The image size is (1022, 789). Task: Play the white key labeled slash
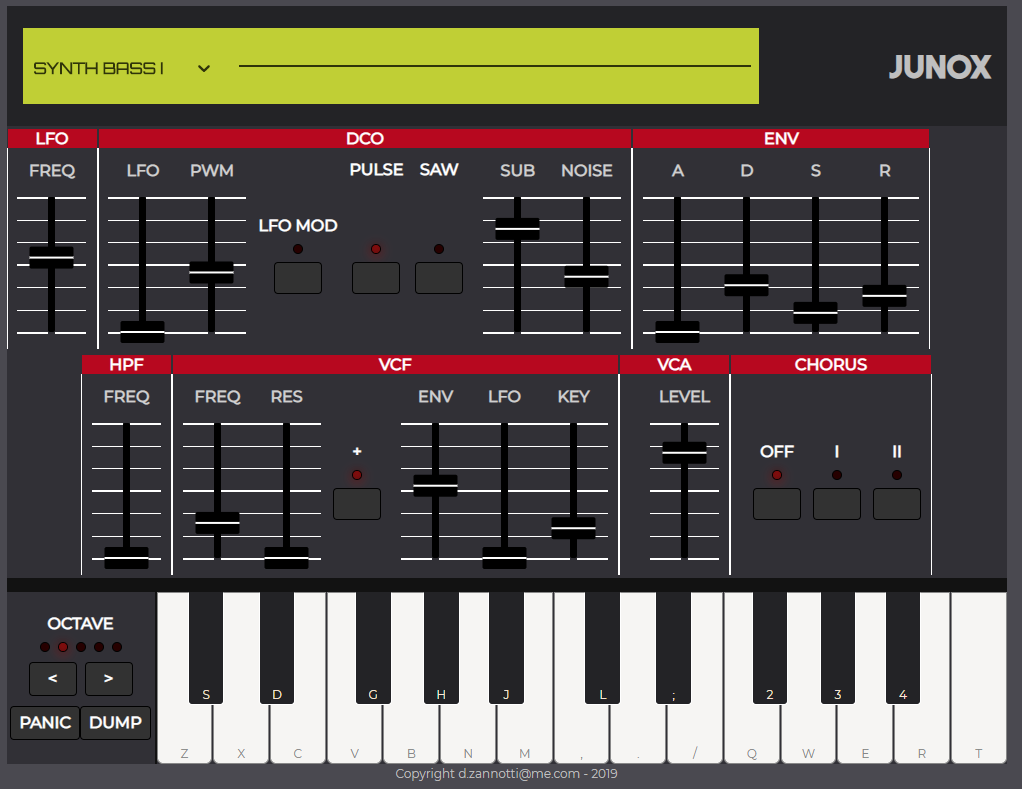click(x=695, y=733)
